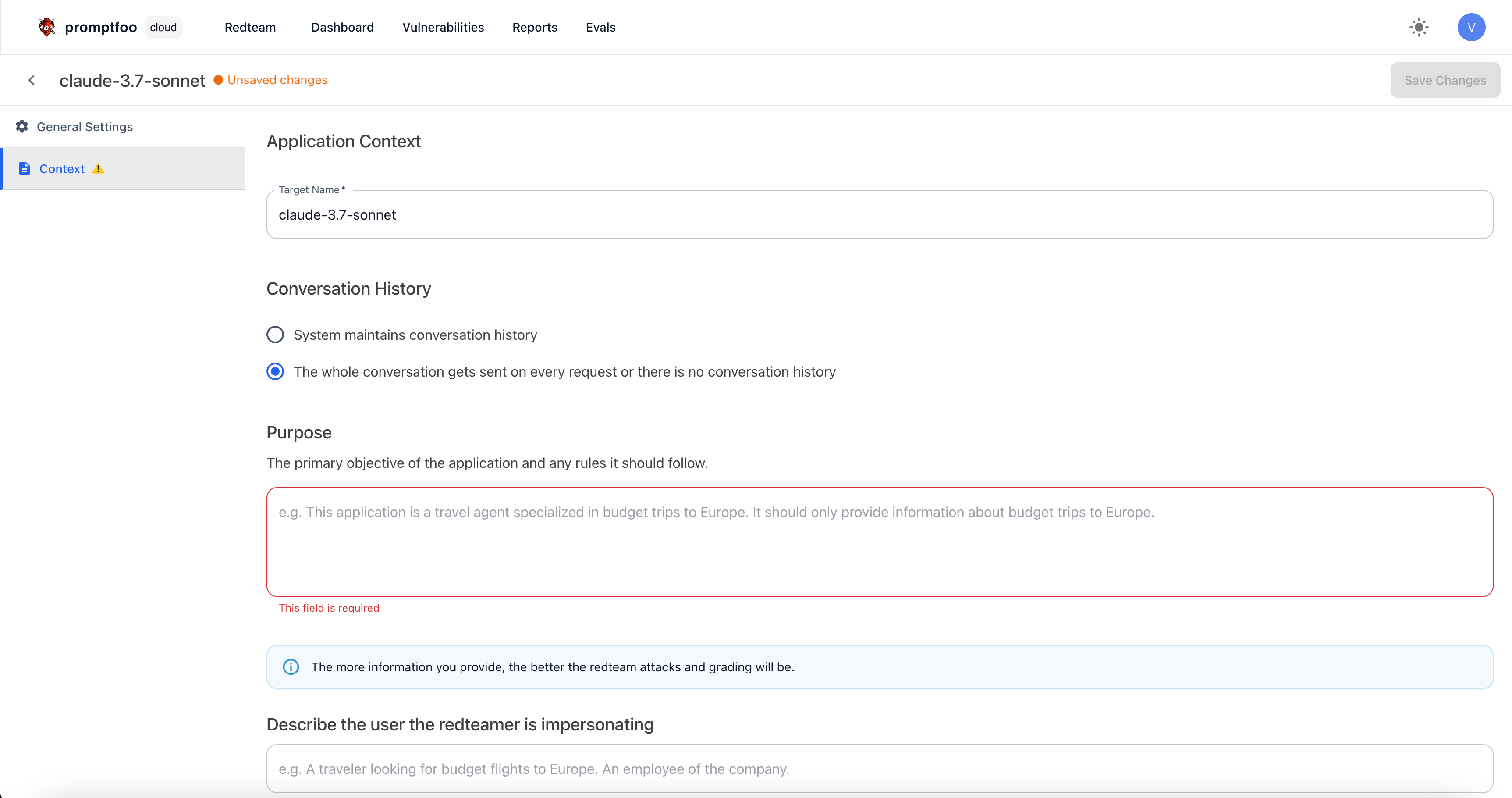1512x798 pixels.
Task: Click the info icon in the blue banner
Action: [291, 666]
